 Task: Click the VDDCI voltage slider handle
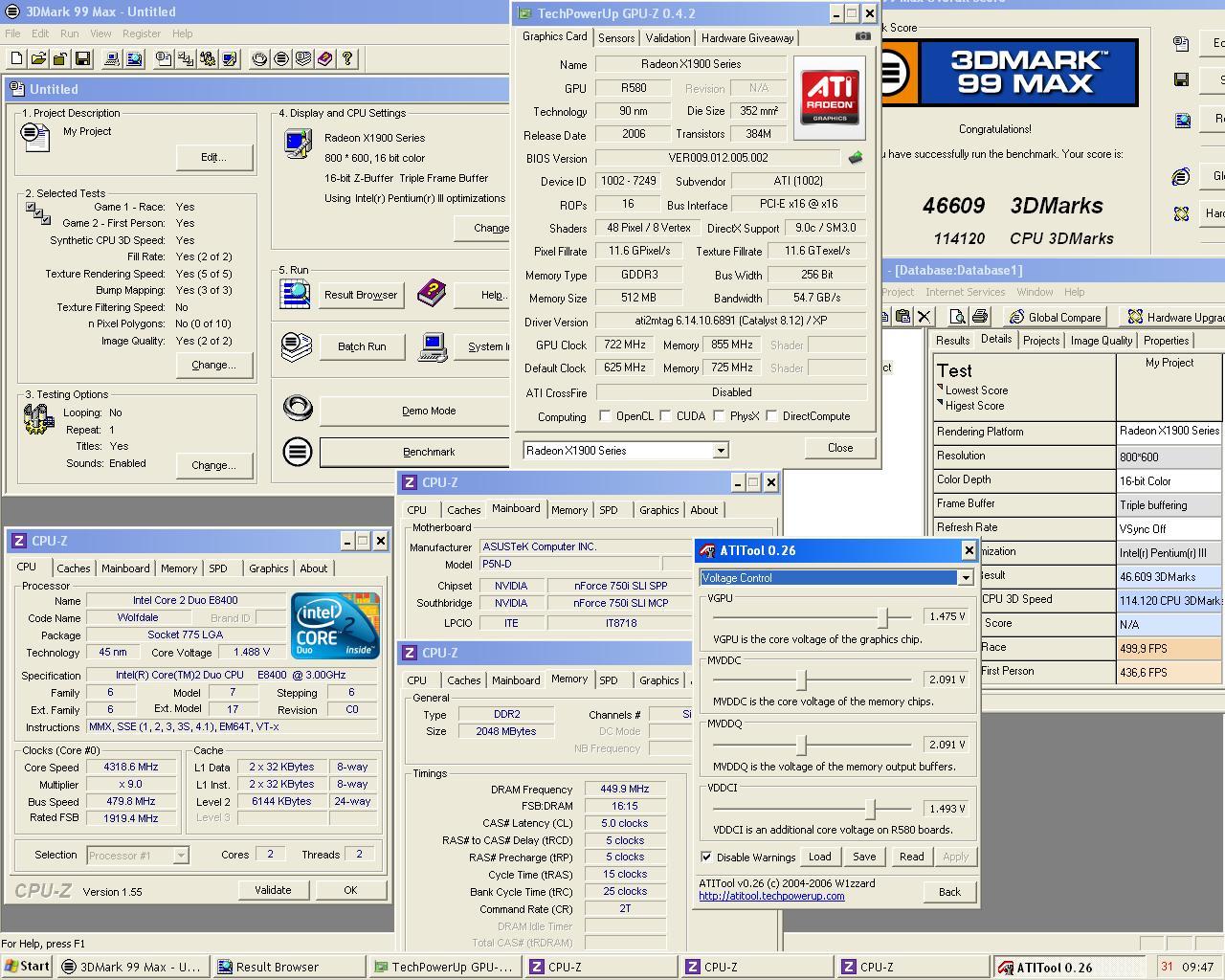[x=870, y=809]
